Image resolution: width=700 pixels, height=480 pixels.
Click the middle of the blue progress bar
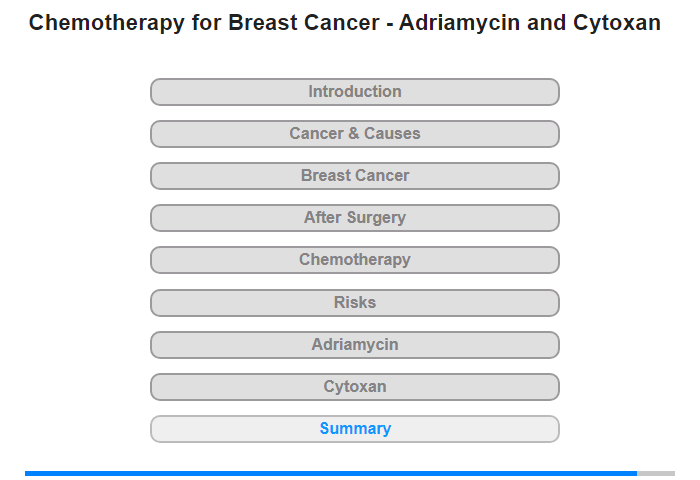331,473
